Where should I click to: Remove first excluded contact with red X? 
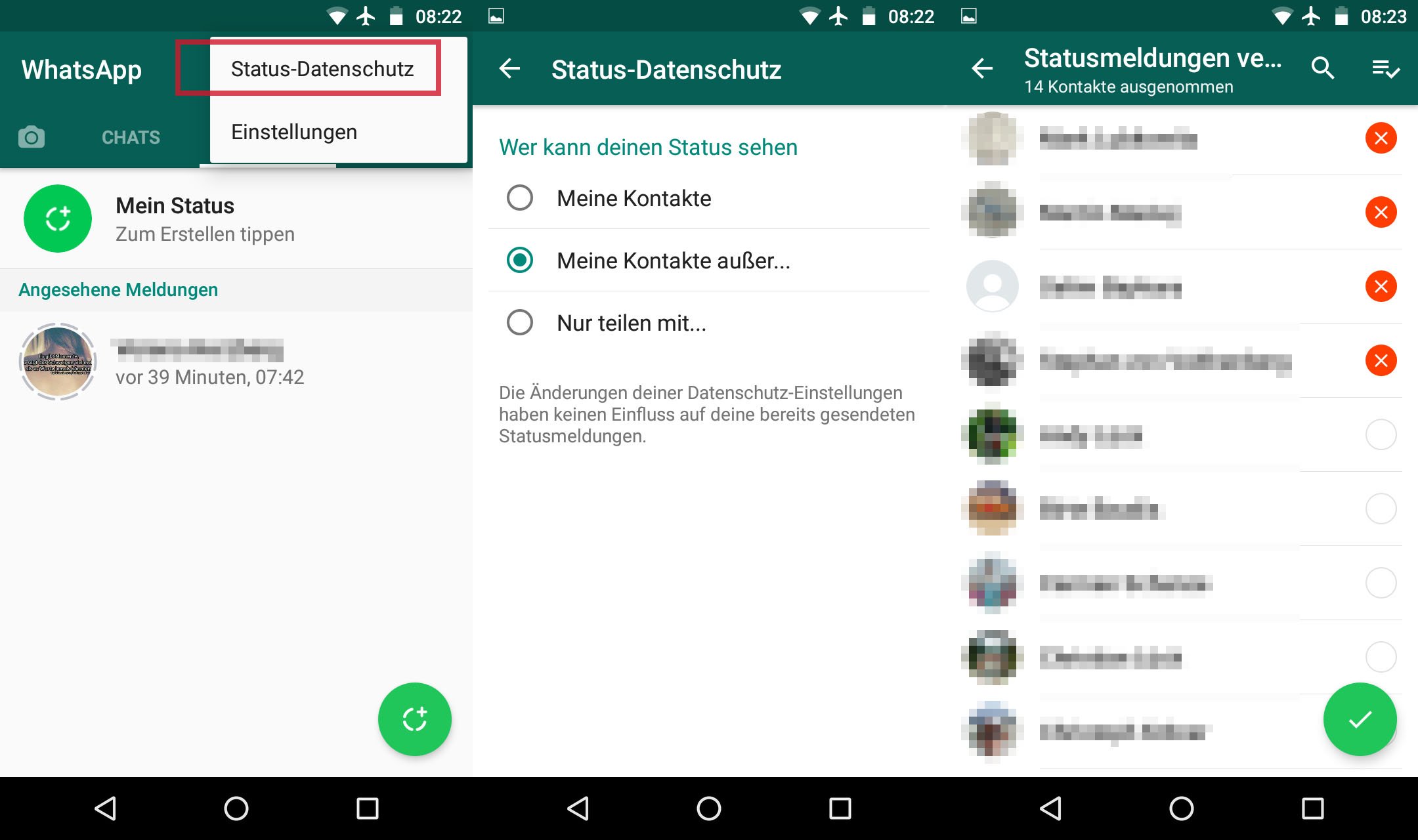pos(1382,138)
